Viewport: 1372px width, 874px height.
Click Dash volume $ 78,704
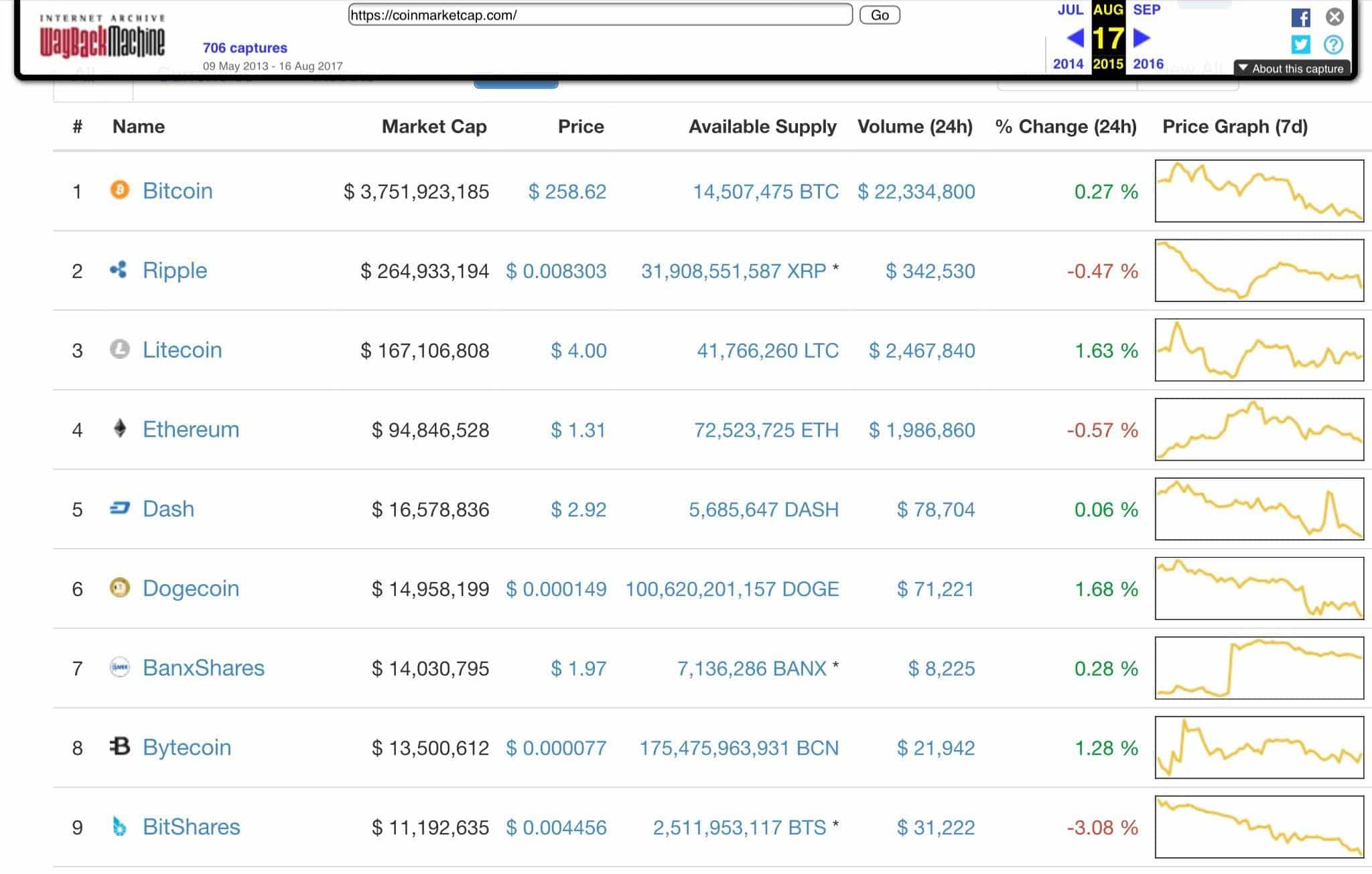click(936, 510)
